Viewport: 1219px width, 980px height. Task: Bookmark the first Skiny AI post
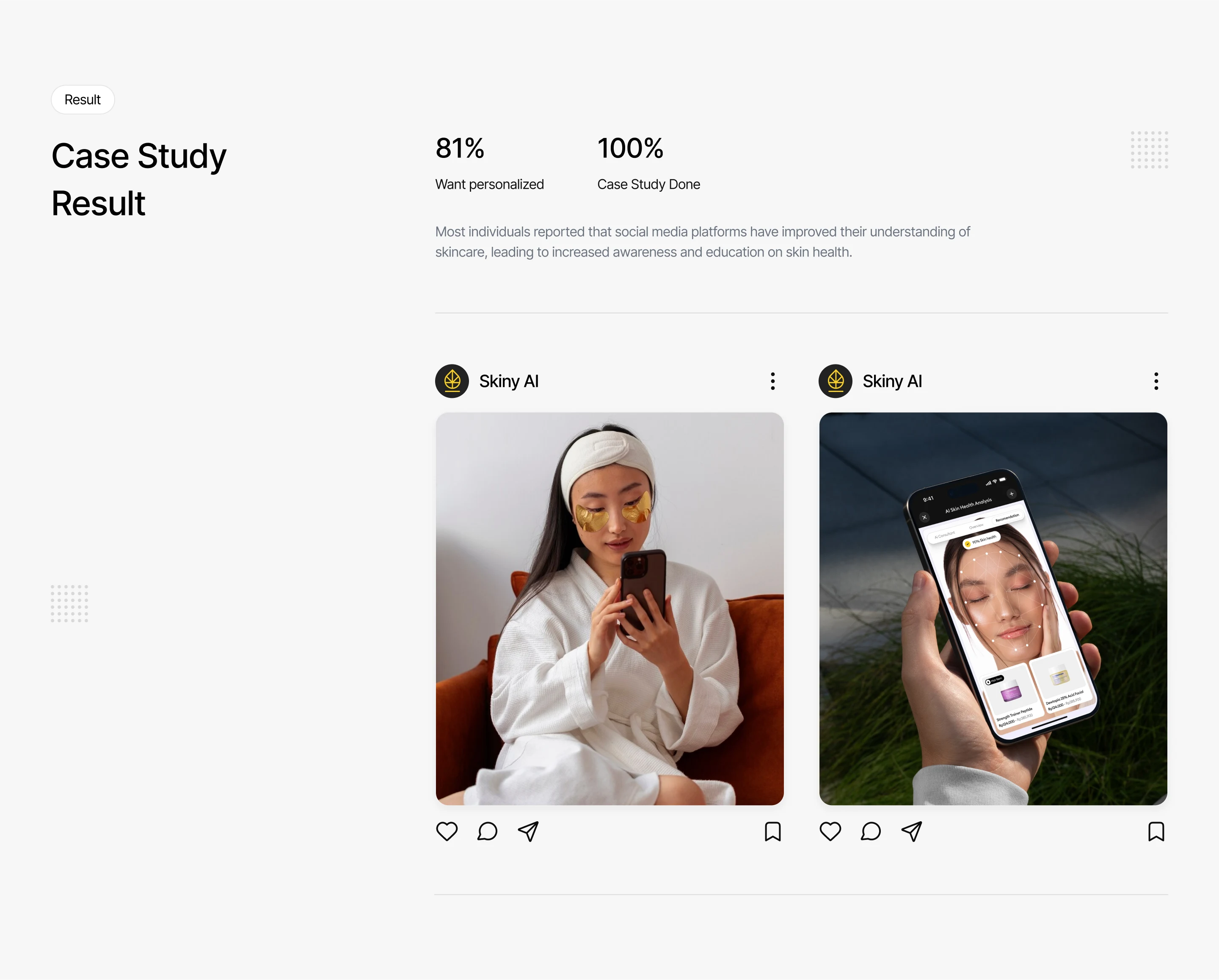click(x=772, y=831)
